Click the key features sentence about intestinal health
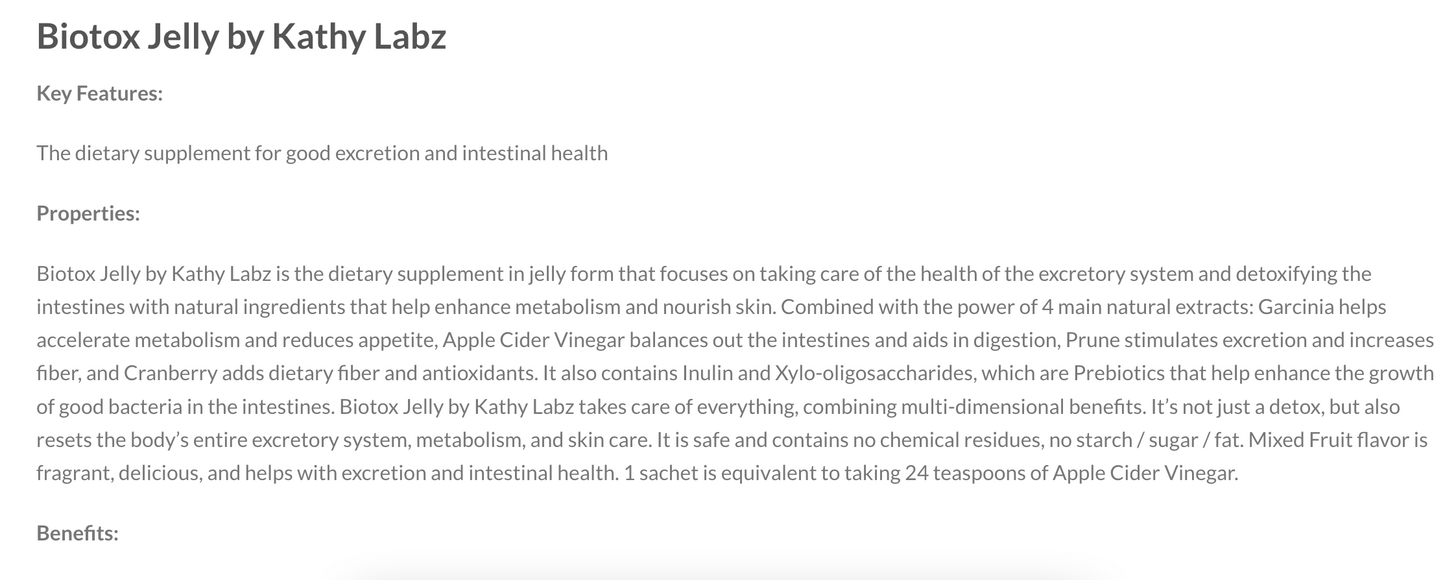Image resolution: width=1445 pixels, height=580 pixels. 322,154
